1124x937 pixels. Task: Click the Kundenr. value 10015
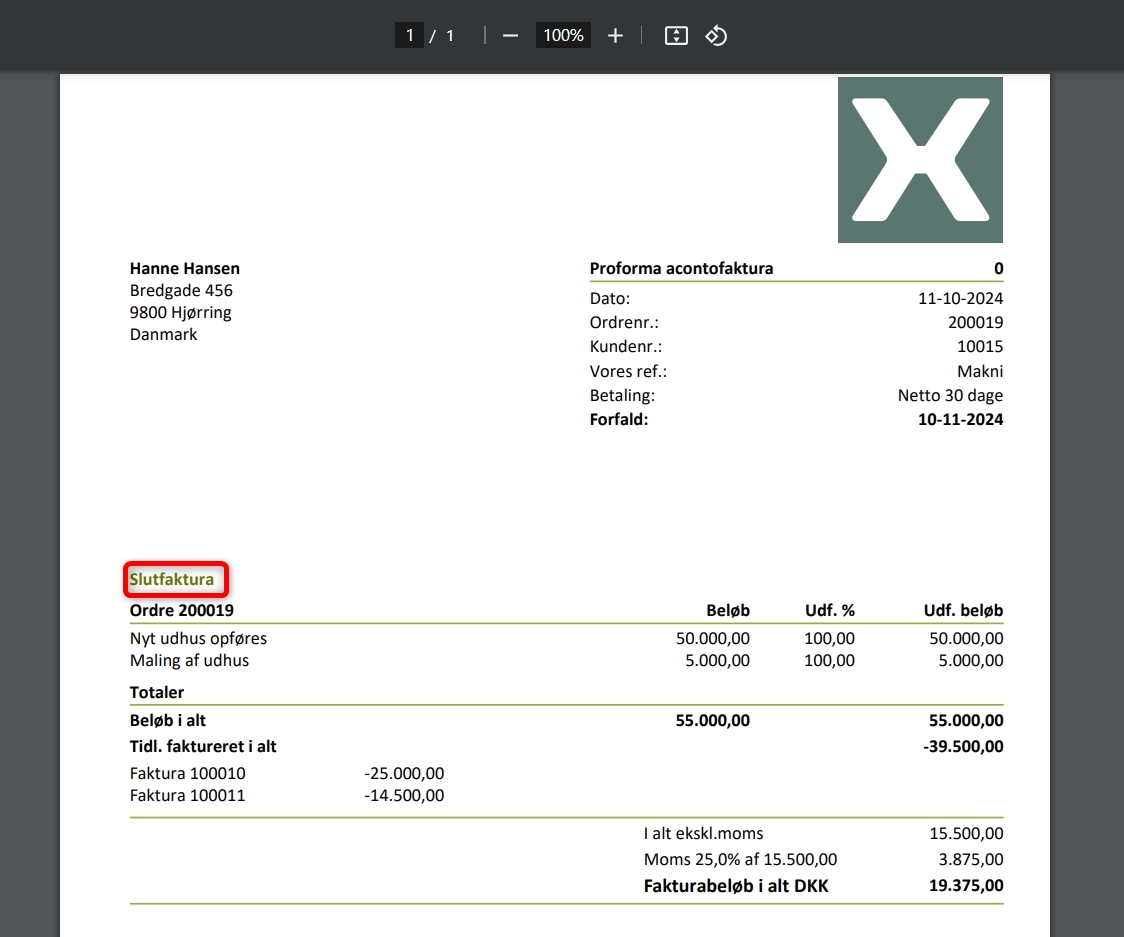pos(979,347)
